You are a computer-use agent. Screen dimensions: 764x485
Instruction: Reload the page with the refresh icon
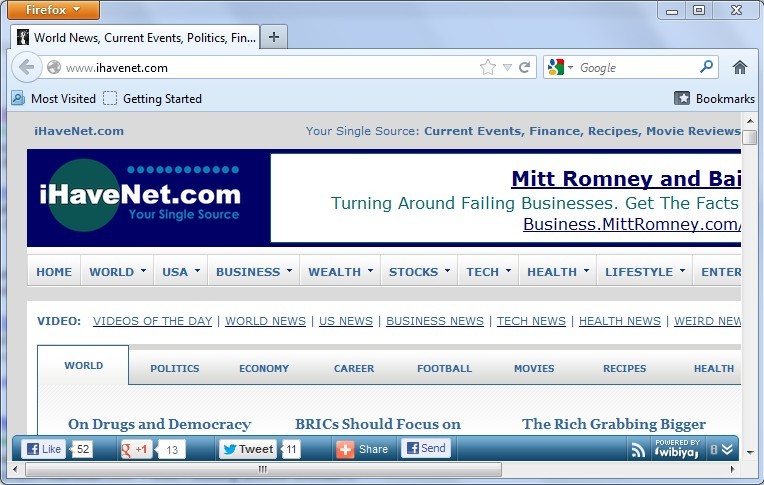pyautogui.click(x=524, y=67)
